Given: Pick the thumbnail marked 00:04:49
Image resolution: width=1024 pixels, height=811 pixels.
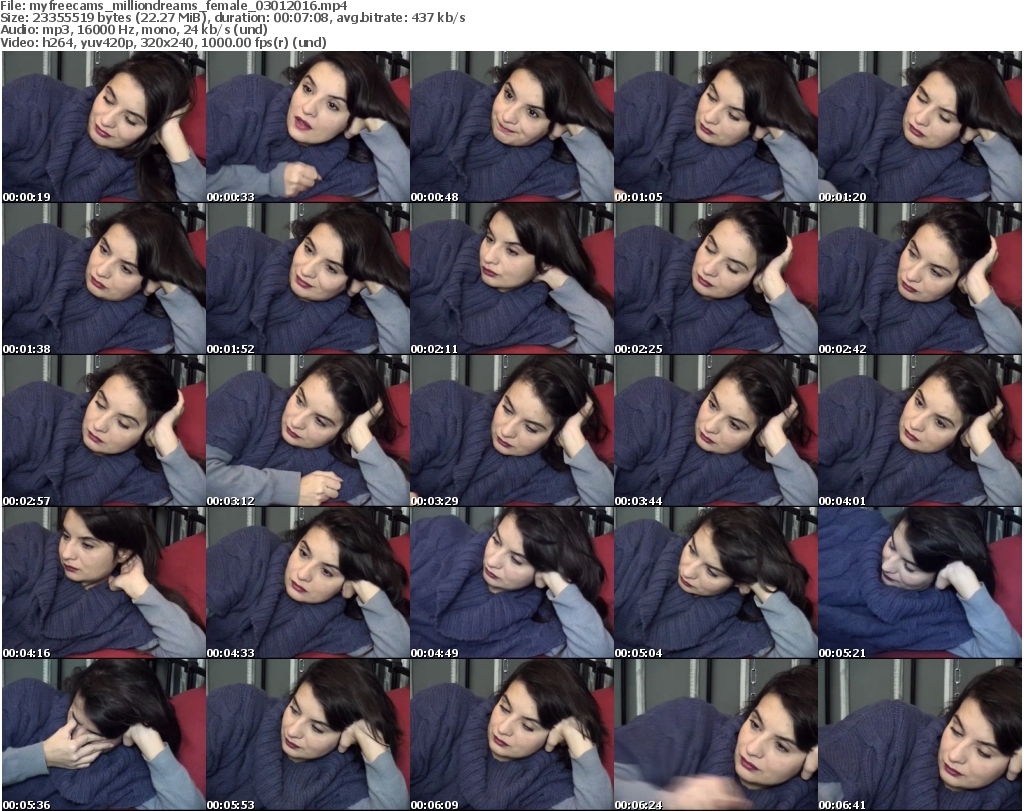Looking at the screenshot, I should [512, 582].
